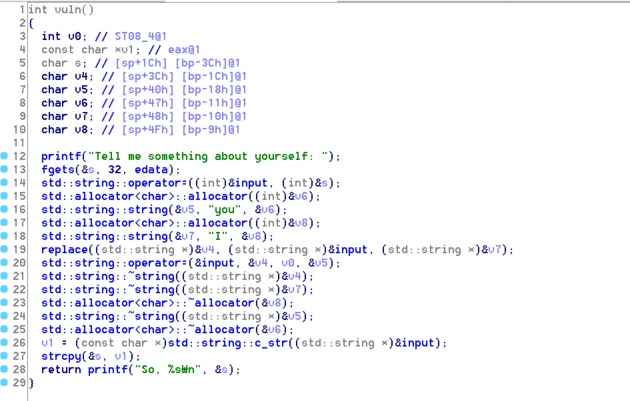Toggle breakpoint dot at c_str line 26
Screen dimensions: 630x401
pyautogui.click(x=4, y=342)
